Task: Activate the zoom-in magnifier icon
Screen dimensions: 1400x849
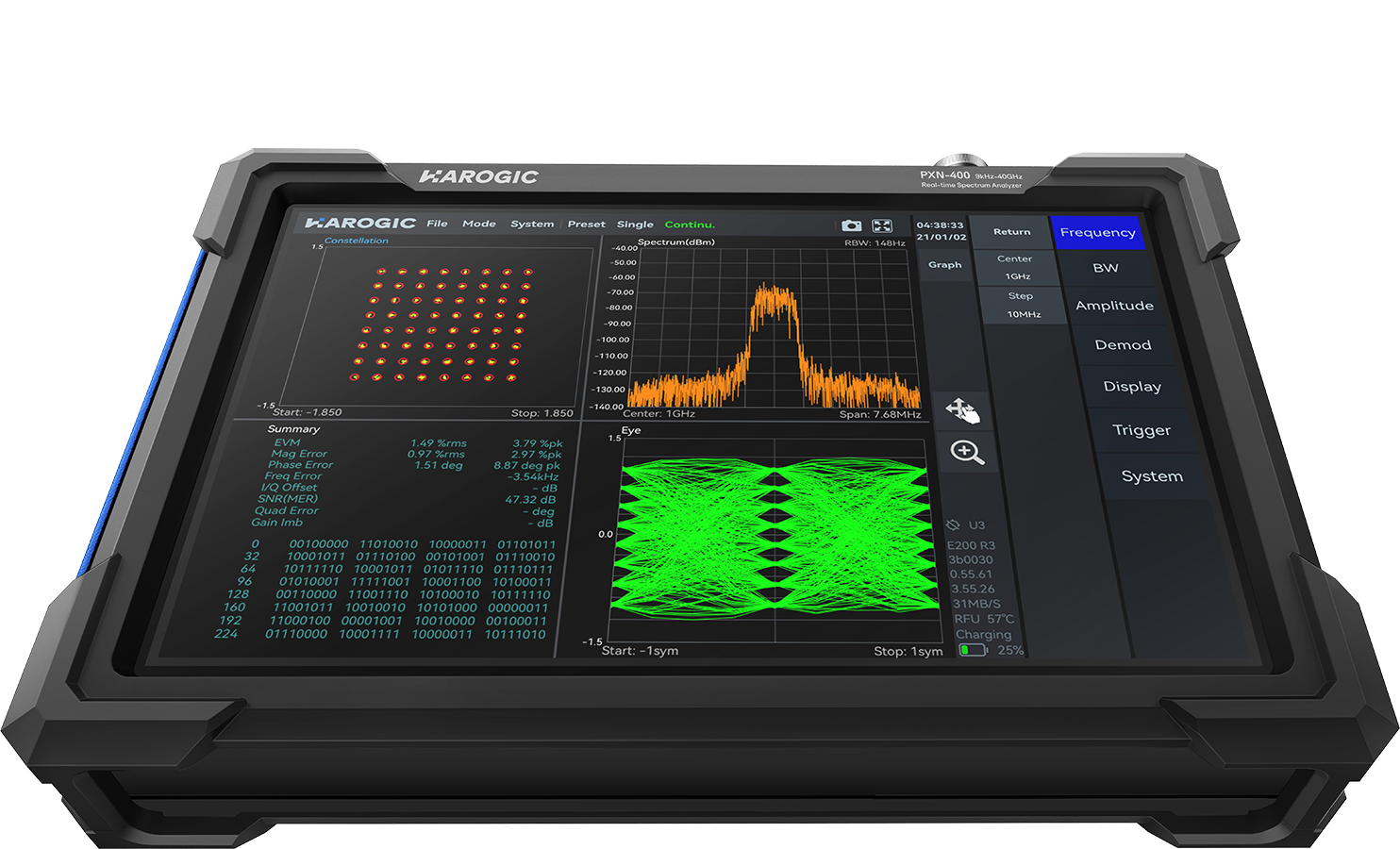Action: [x=967, y=452]
